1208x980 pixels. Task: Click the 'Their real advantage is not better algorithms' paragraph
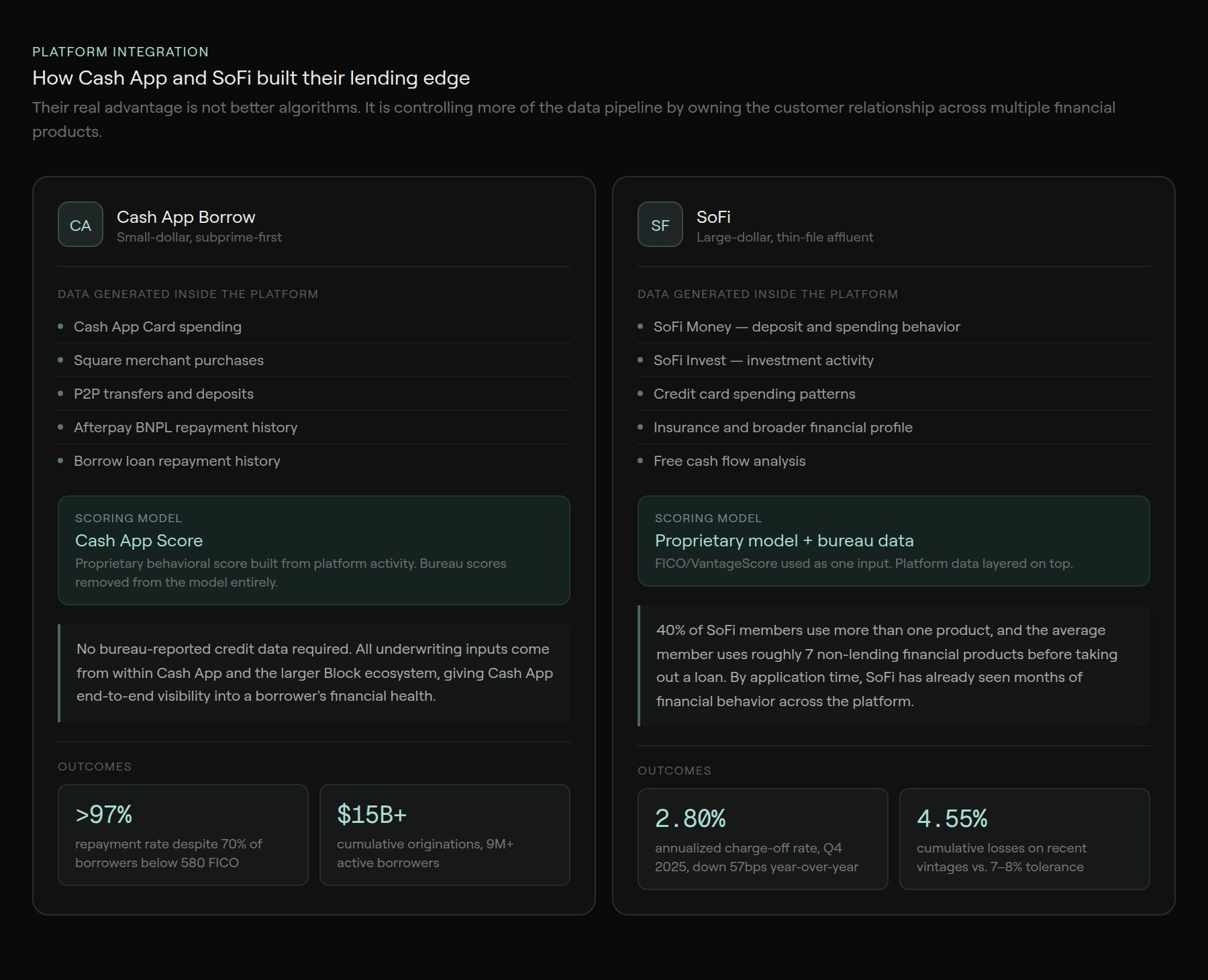coord(574,119)
